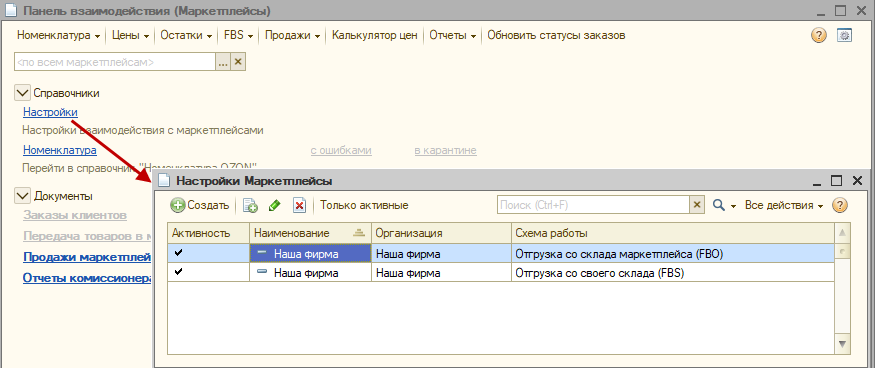Click the green pencil edit icon

tap(274, 205)
